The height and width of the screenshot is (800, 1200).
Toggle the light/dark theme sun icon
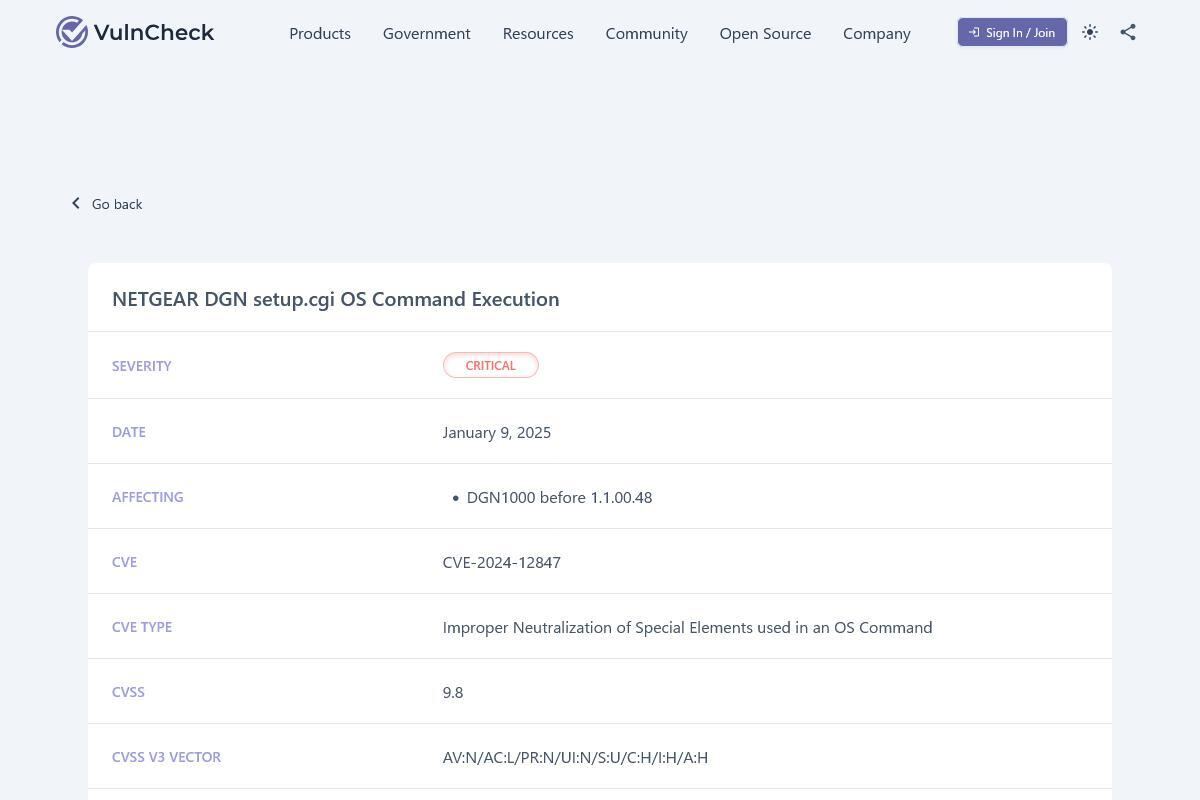[1090, 32]
